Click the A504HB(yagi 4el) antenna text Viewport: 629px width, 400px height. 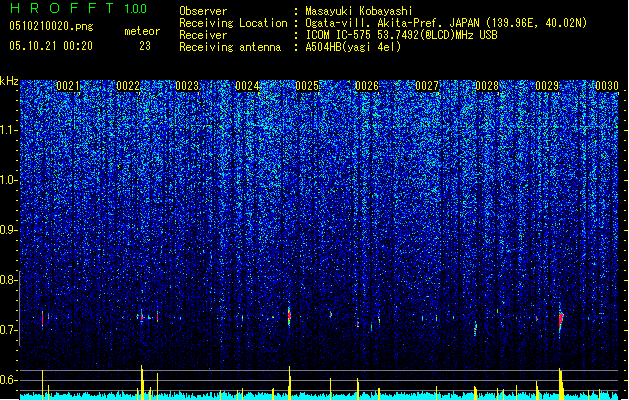tap(353, 47)
